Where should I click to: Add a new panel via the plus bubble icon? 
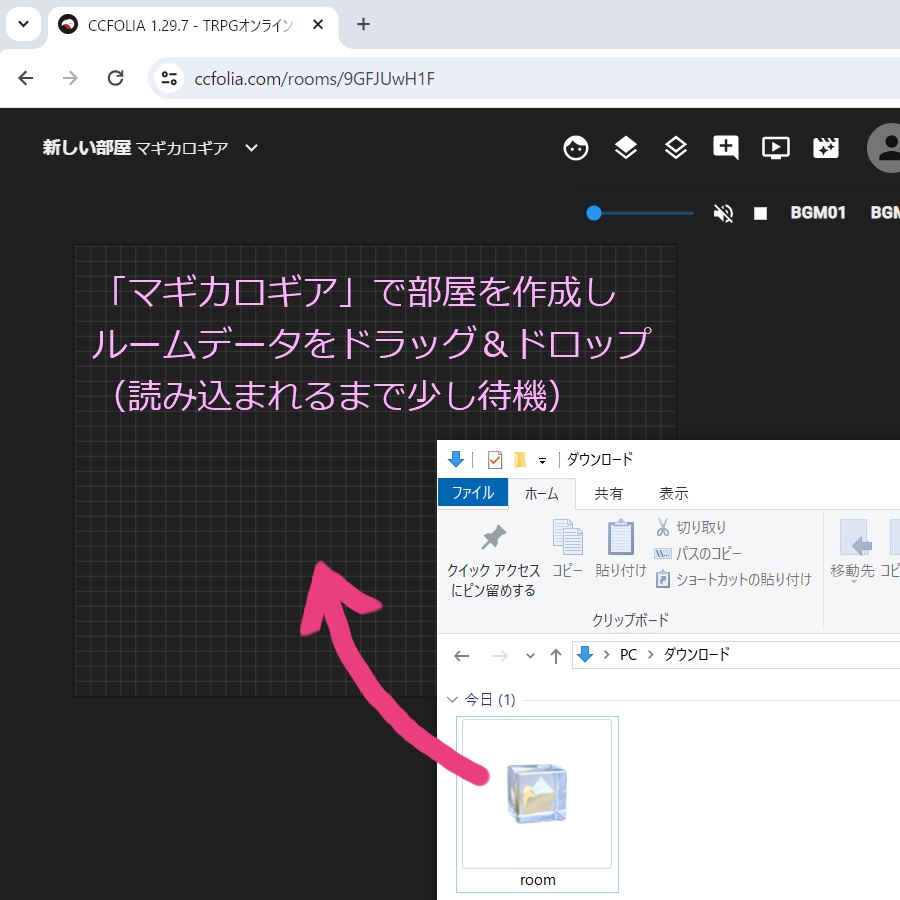click(x=725, y=147)
